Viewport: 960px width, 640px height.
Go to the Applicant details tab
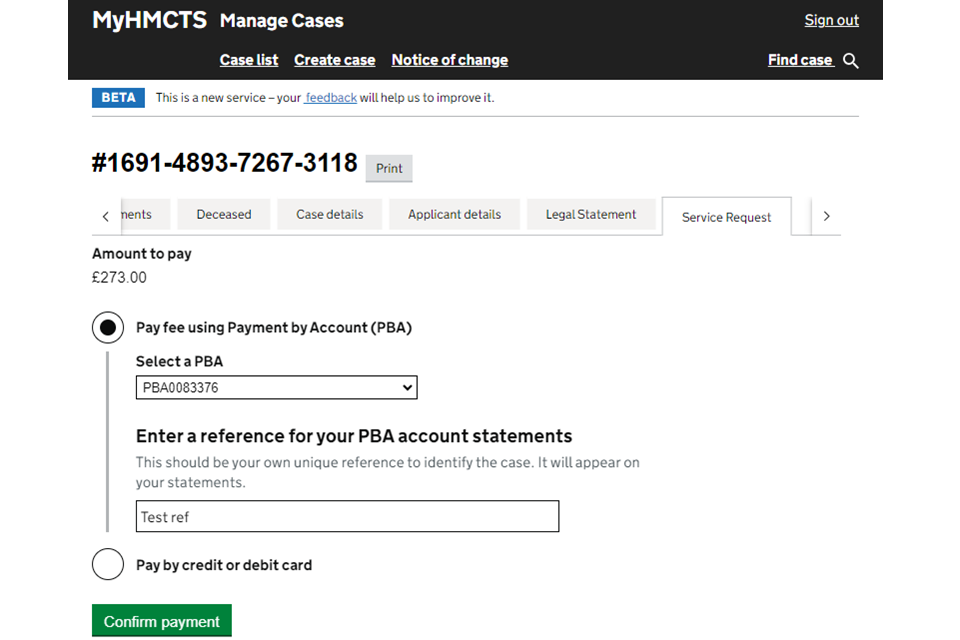454,214
